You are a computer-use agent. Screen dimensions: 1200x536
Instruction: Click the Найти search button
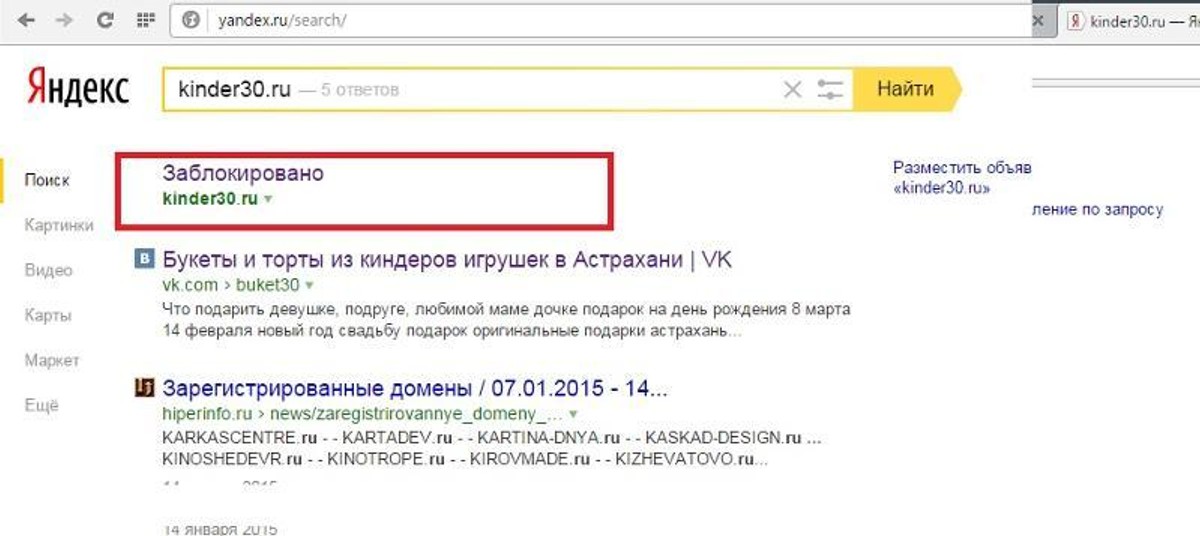click(906, 89)
